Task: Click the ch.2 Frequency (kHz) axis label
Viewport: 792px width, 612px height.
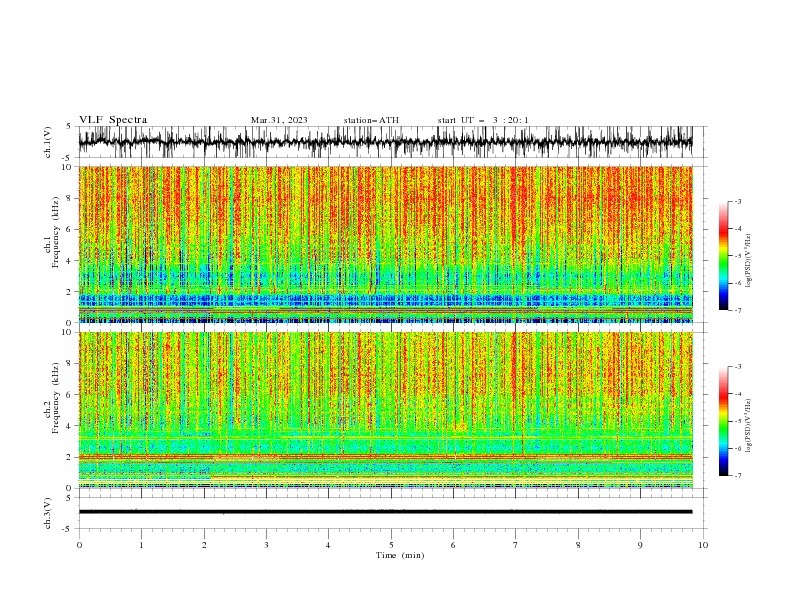Action: [x=52, y=398]
